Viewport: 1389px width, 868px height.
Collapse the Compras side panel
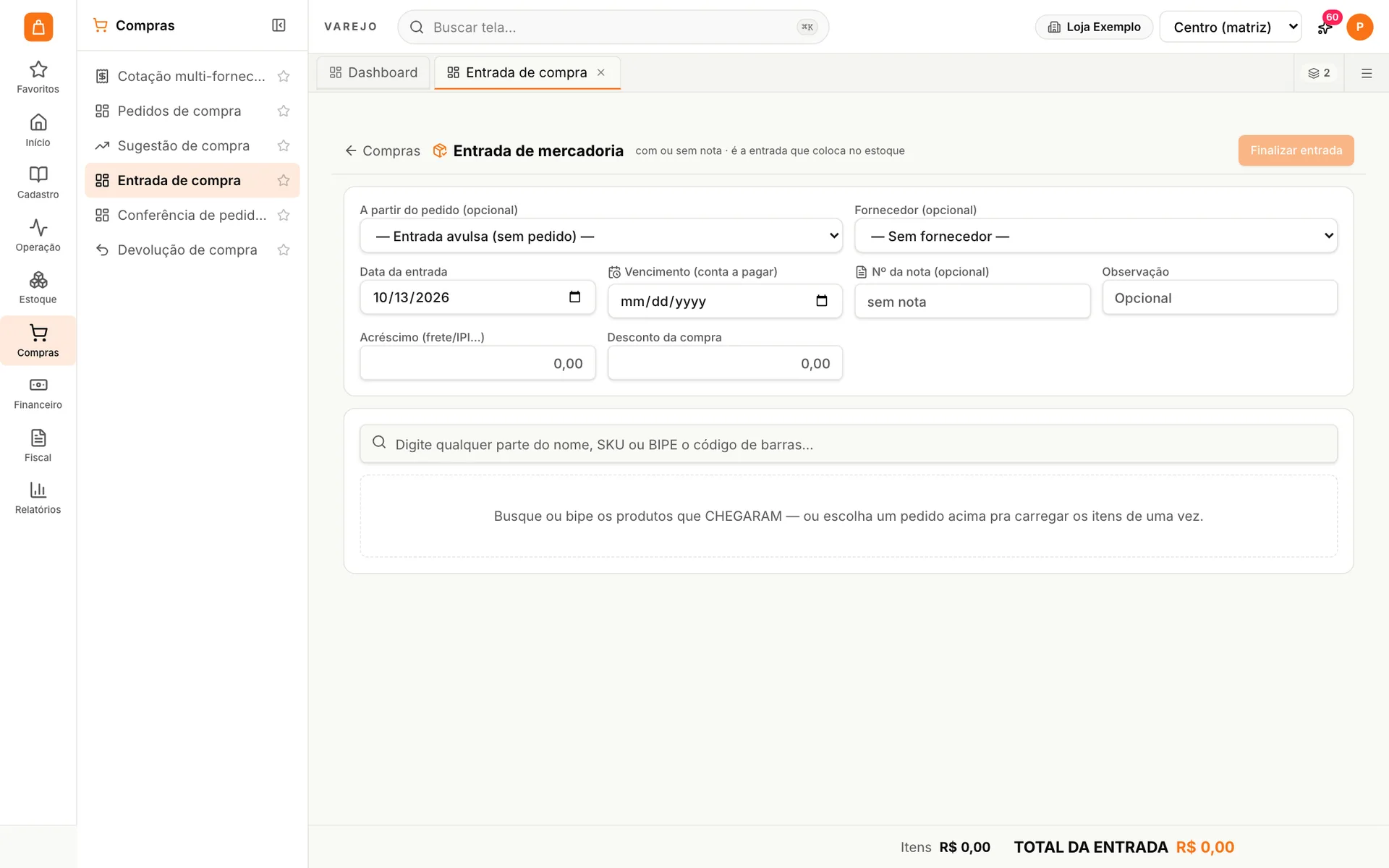(279, 25)
